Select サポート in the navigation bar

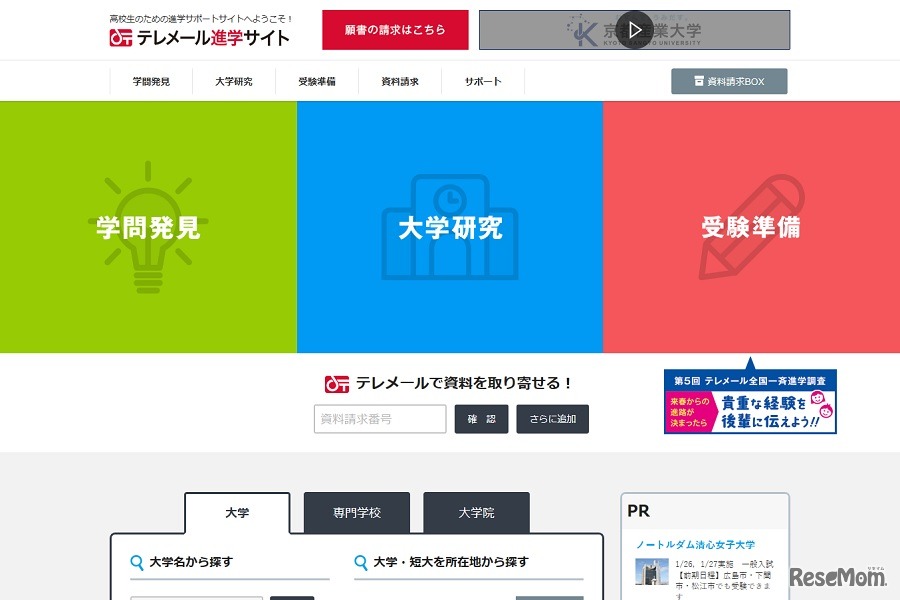click(x=483, y=80)
